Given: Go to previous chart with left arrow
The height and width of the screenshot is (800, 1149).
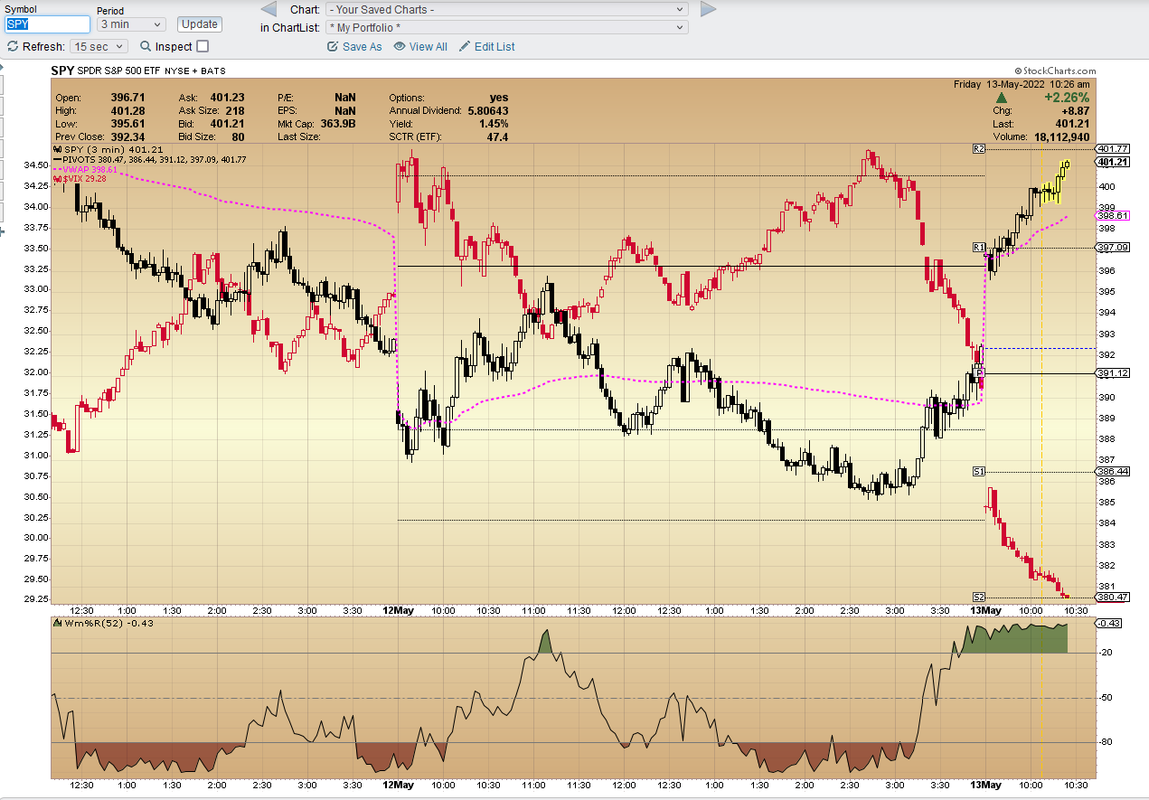Looking at the screenshot, I should 269,10.
